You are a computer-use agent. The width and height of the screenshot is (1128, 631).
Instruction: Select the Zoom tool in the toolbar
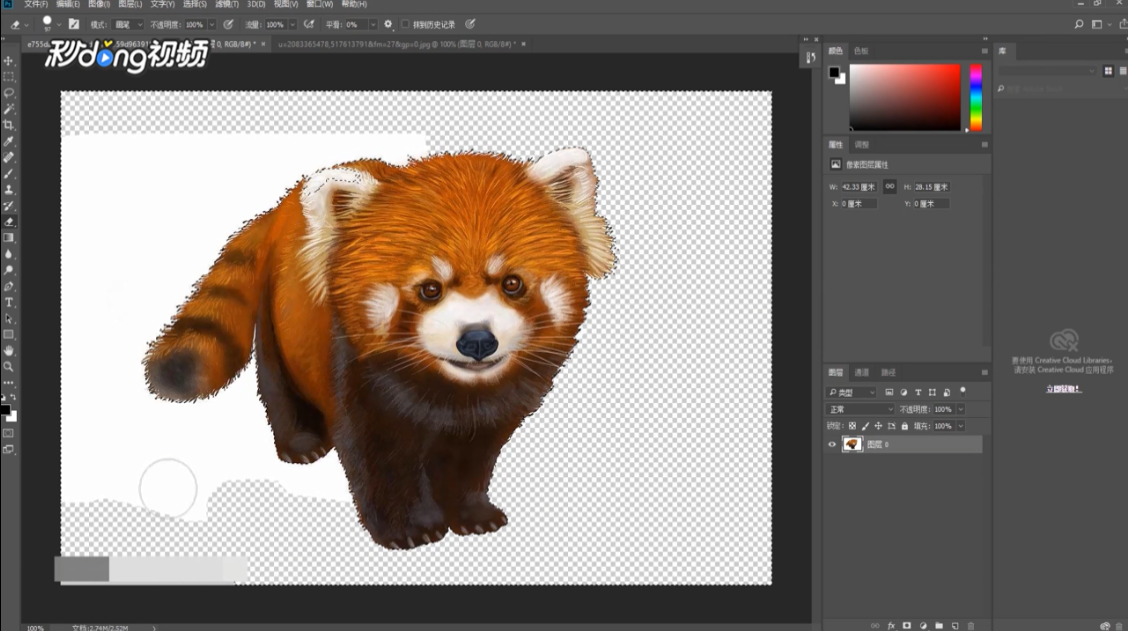tap(9, 367)
